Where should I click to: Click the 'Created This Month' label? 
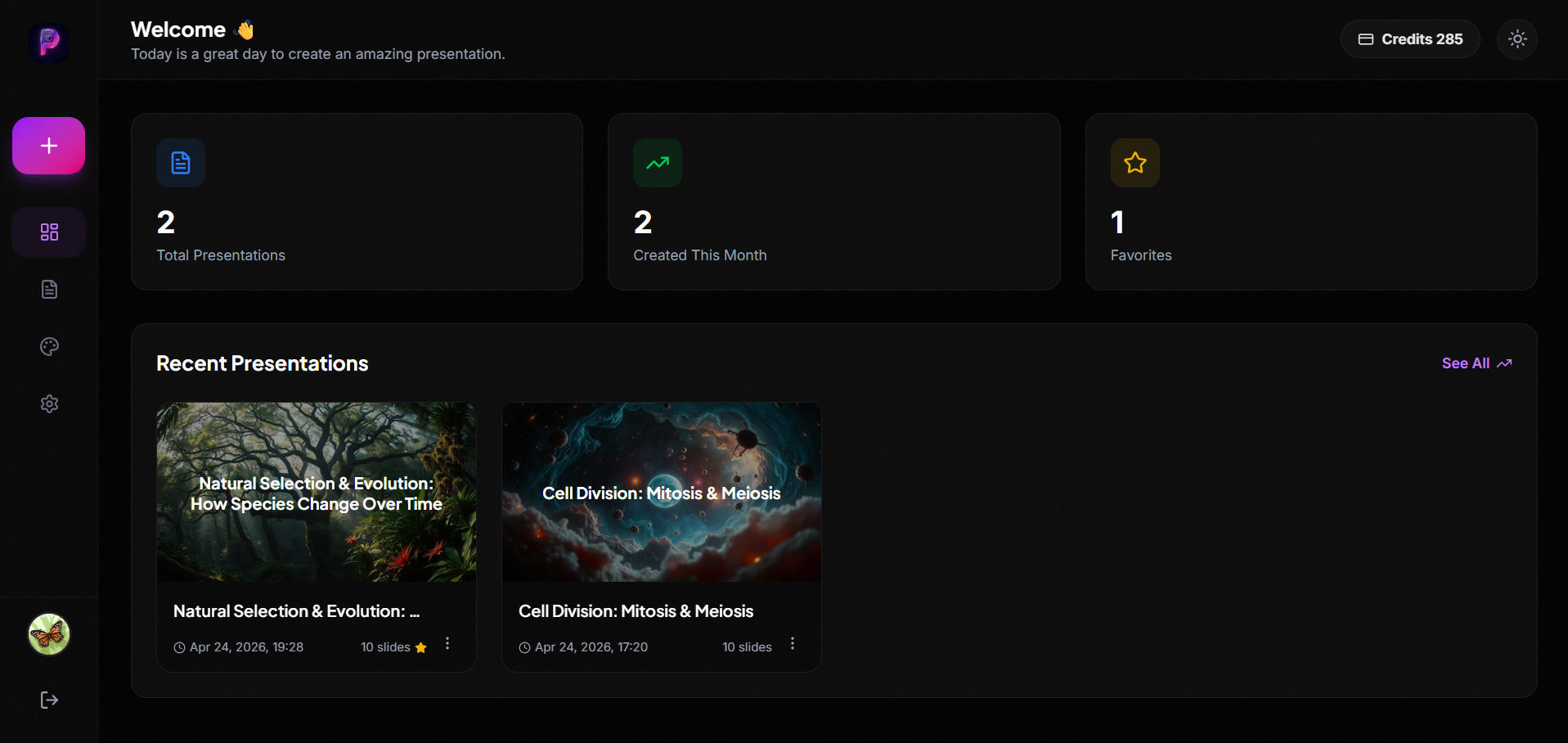[x=700, y=255]
